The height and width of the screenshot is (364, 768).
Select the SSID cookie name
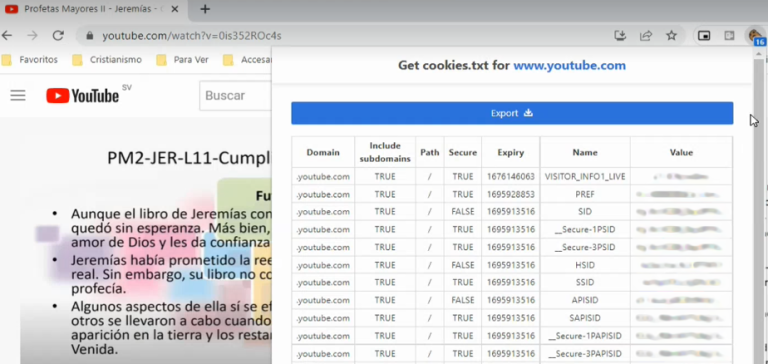tap(585, 283)
